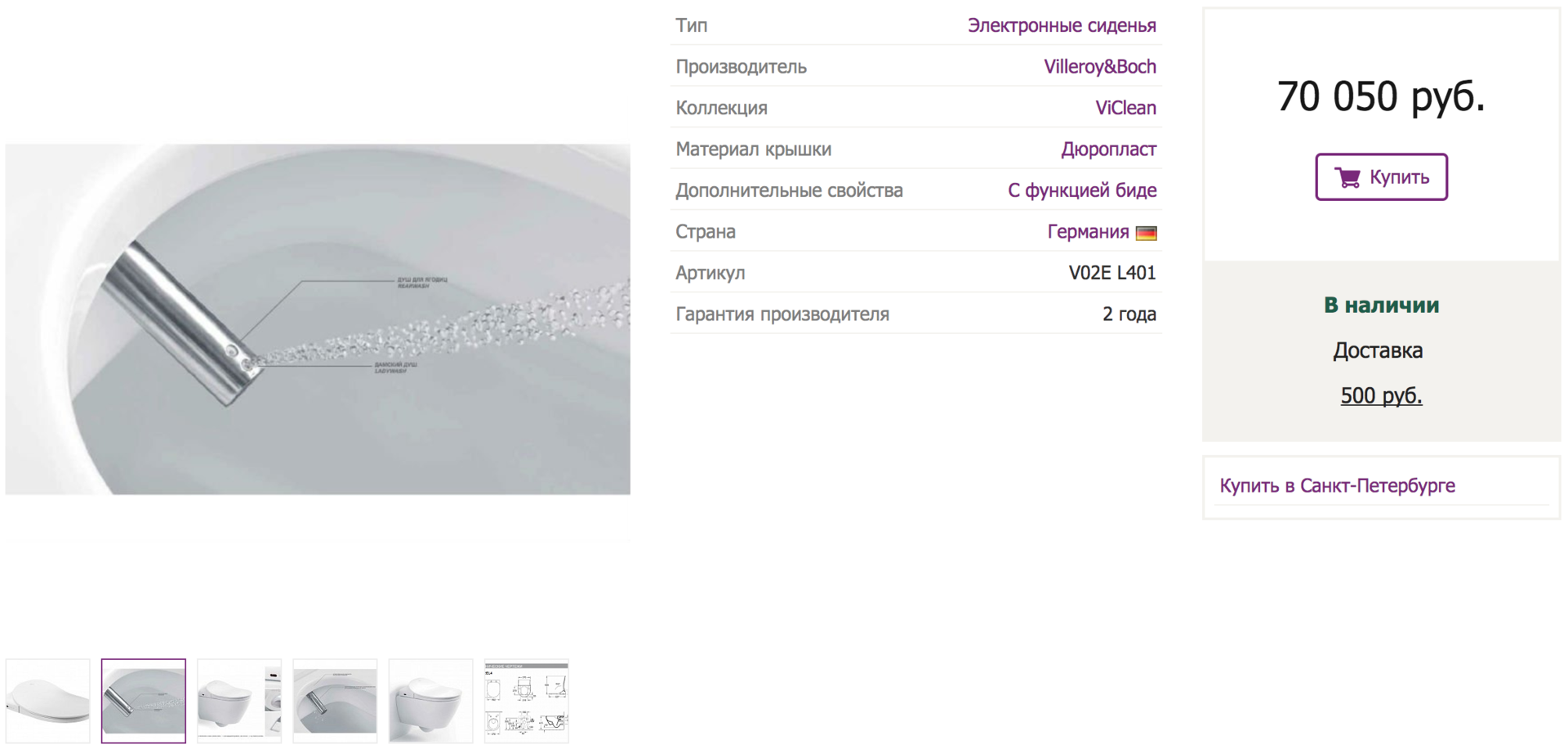This screenshot has width=1568, height=749.
Task: Select the first thumbnail of seat lid
Action: (48, 701)
